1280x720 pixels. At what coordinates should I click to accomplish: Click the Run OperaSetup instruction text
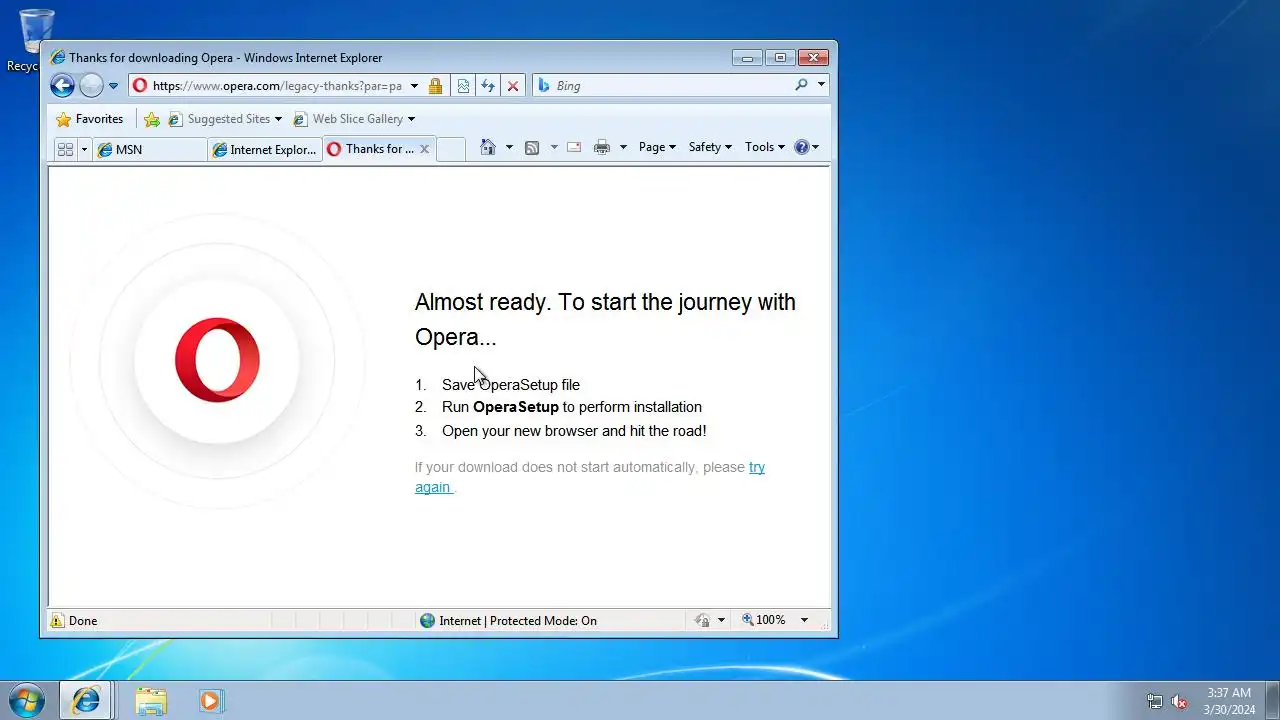point(572,407)
